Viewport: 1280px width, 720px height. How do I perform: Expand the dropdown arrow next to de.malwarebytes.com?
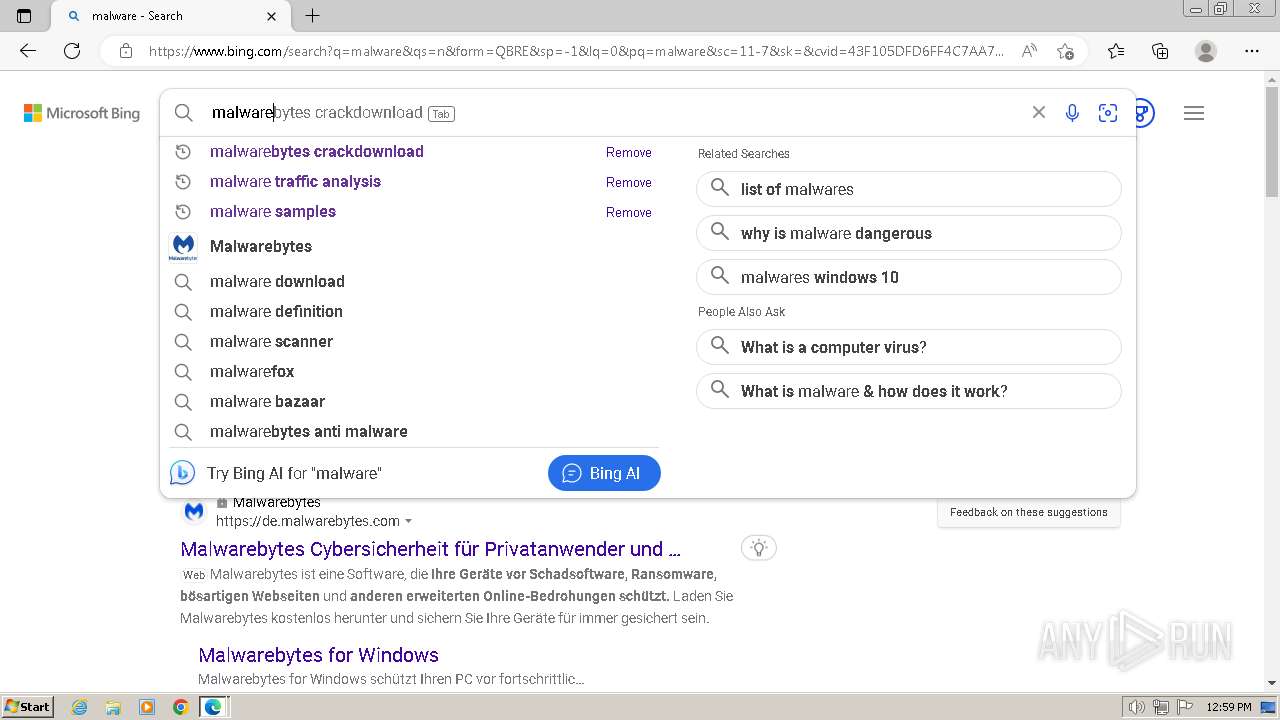coord(408,522)
